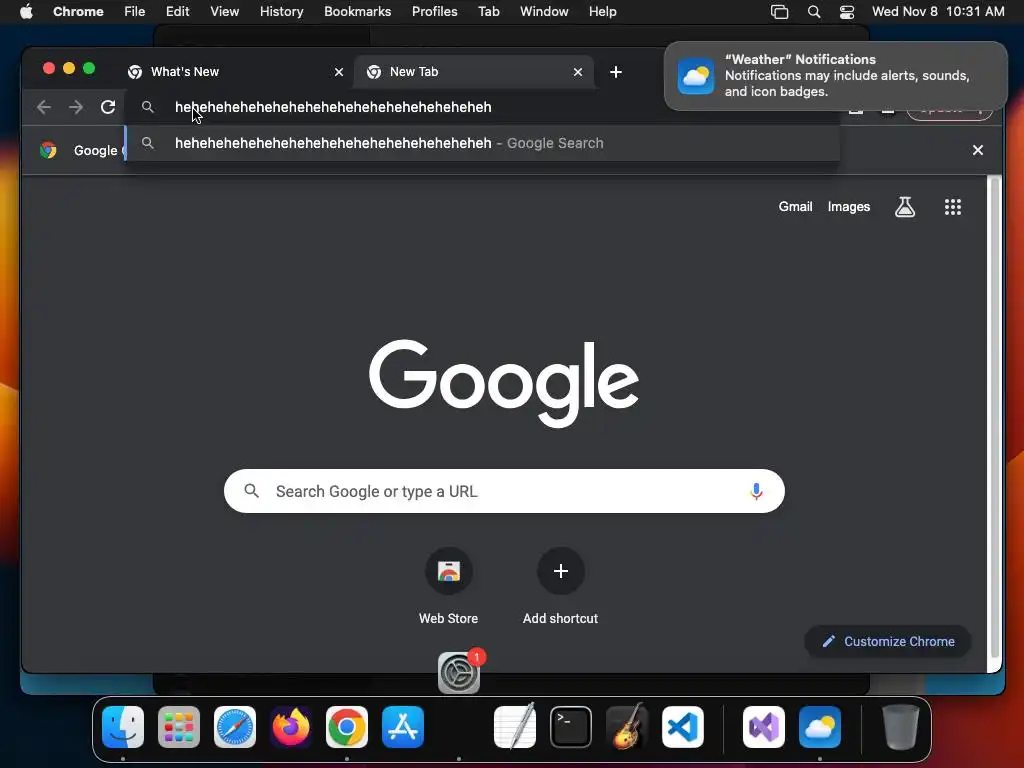Open Visual Studio purple icon in Dock
Screen dimensions: 1024x768
764,727
